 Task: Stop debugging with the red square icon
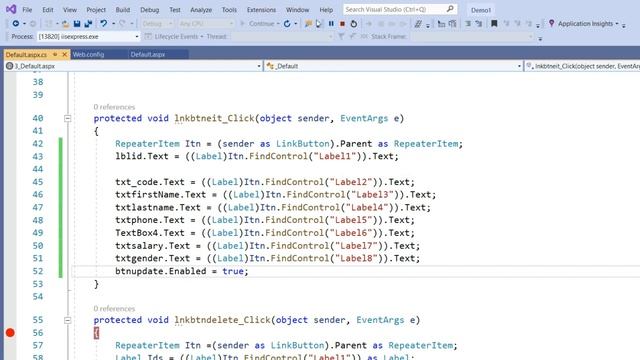[342, 24]
